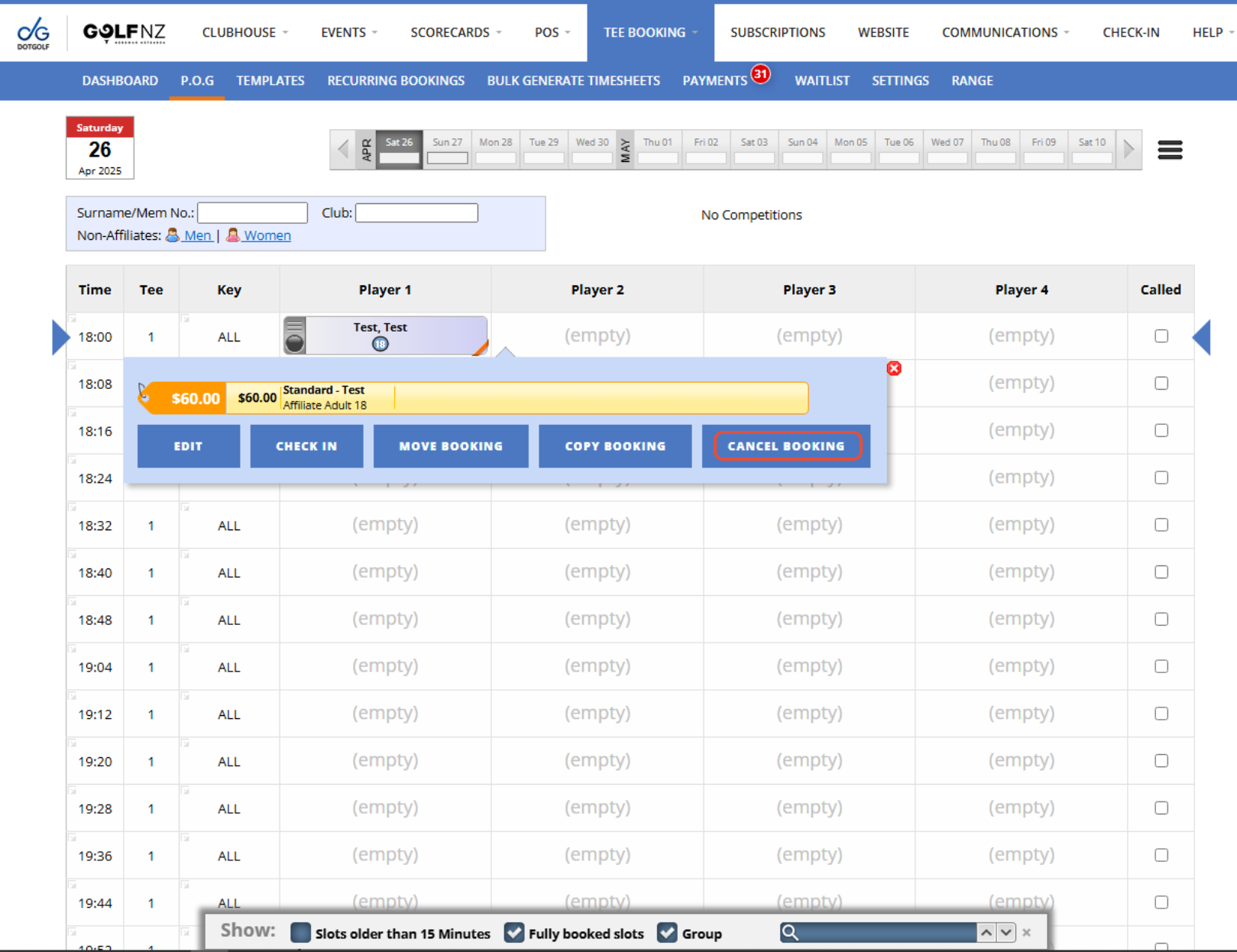1237x952 pixels.
Task: Click the orange $60.00 price tag icon
Action: coord(184,398)
